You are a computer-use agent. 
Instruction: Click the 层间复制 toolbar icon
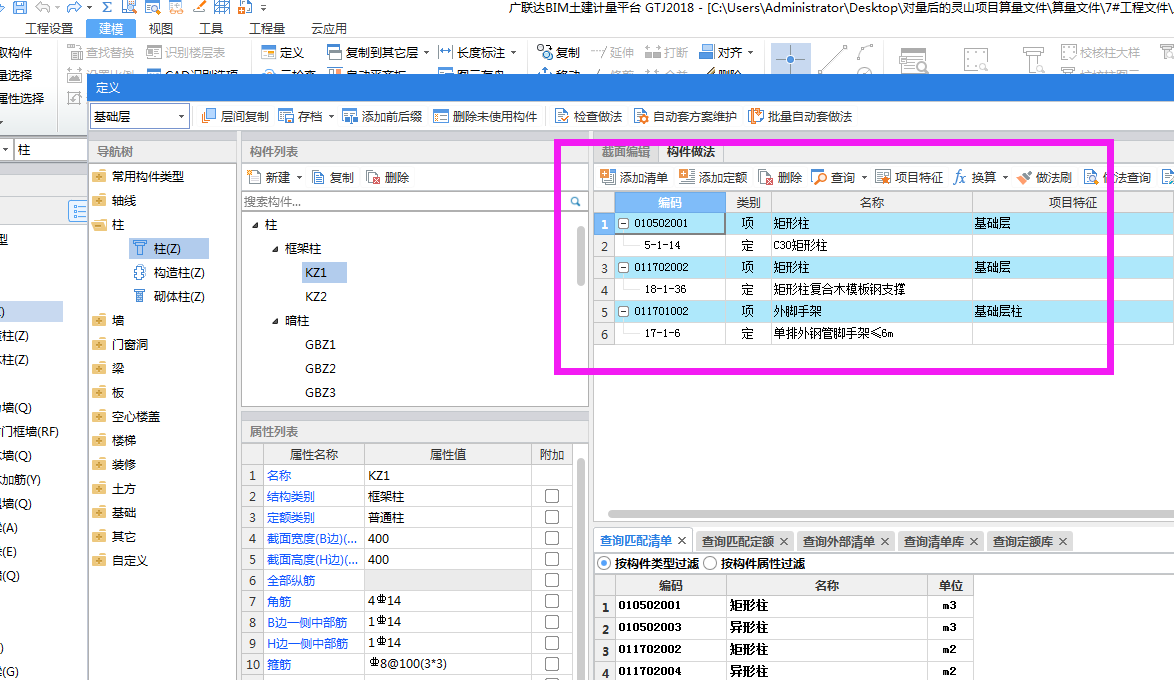tap(209, 116)
